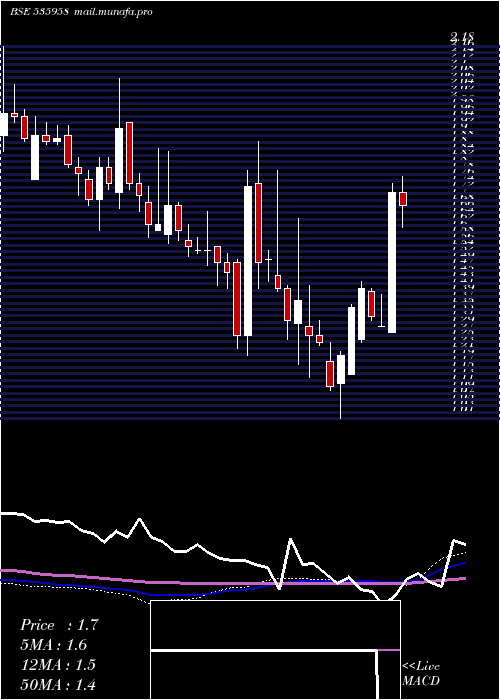Select the Price : 1.7 readout
The height and width of the screenshot is (700, 500).
[58, 625]
